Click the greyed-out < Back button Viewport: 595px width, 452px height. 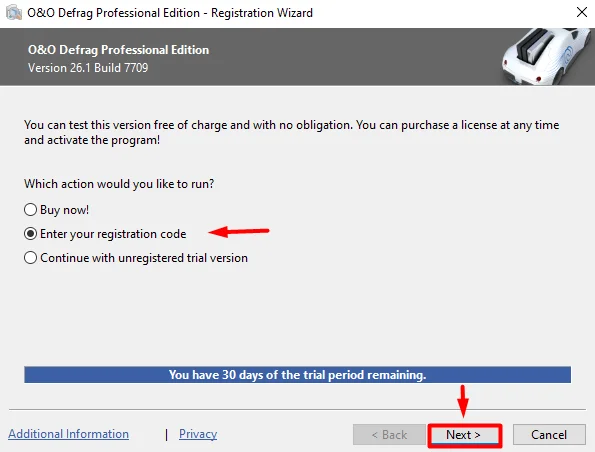click(389, 435)
